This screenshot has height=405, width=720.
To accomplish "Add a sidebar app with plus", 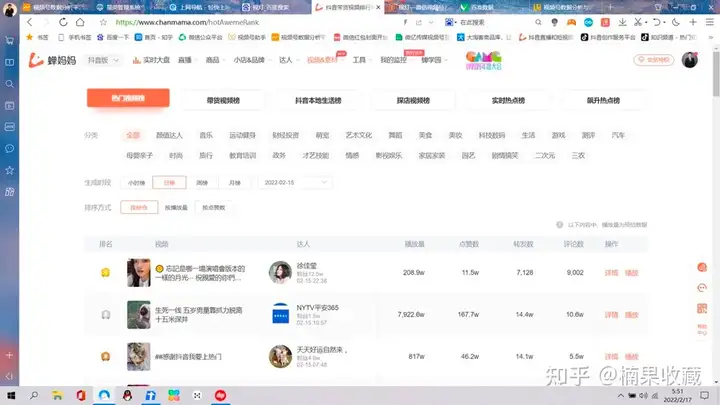I will 10,355.
